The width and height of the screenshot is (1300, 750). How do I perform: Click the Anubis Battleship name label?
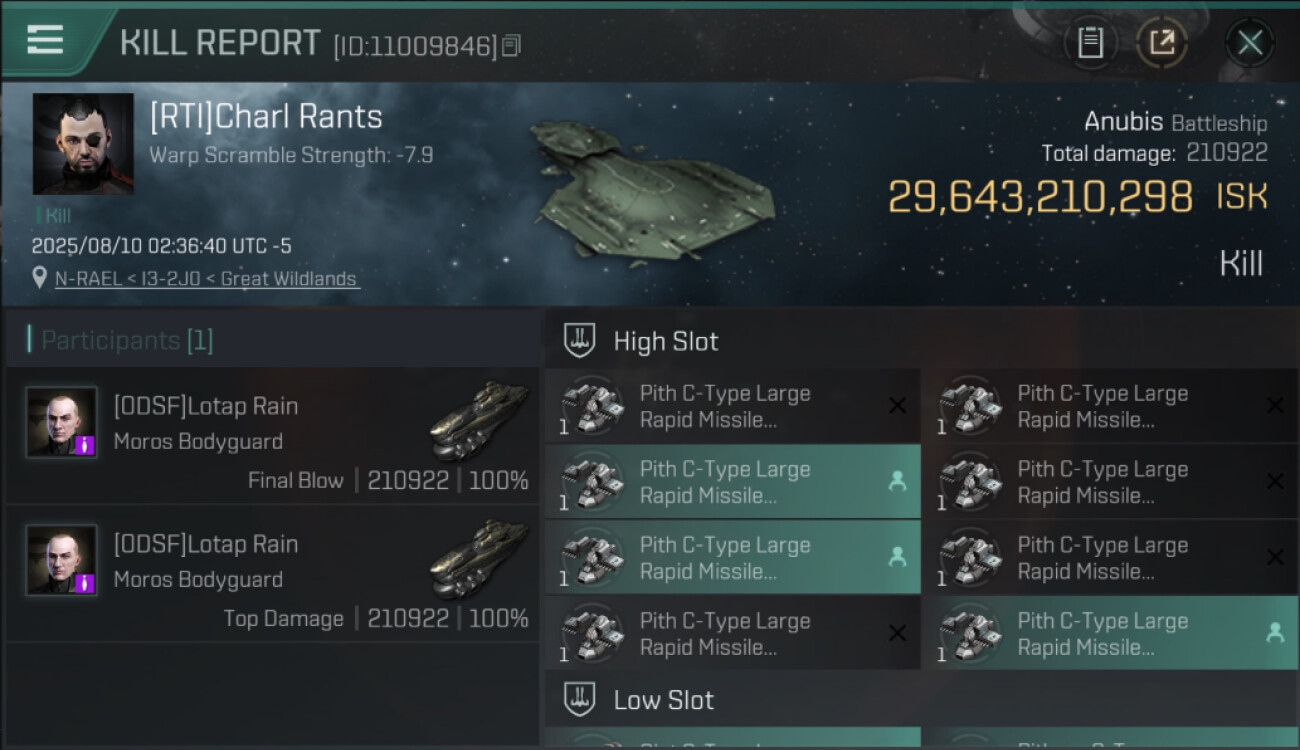(1175, 123)
